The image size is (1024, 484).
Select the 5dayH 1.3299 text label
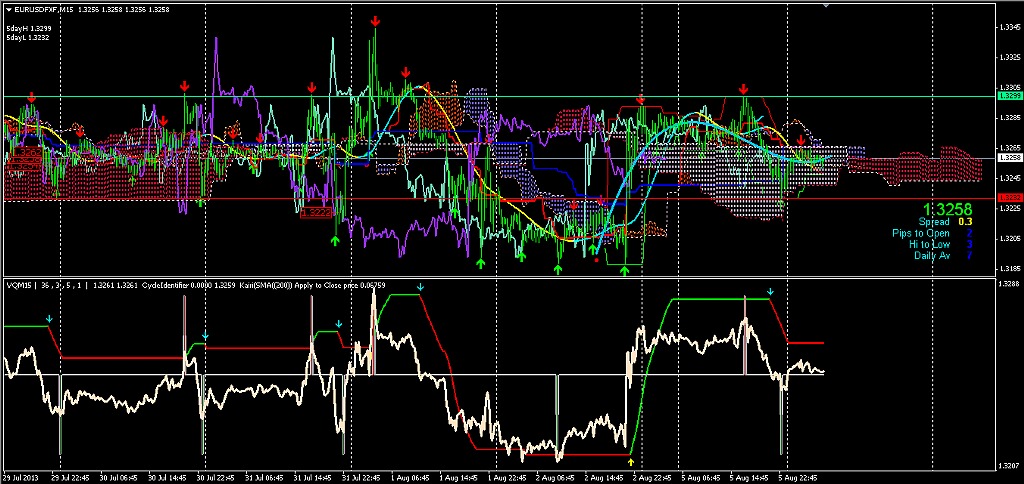29,28
